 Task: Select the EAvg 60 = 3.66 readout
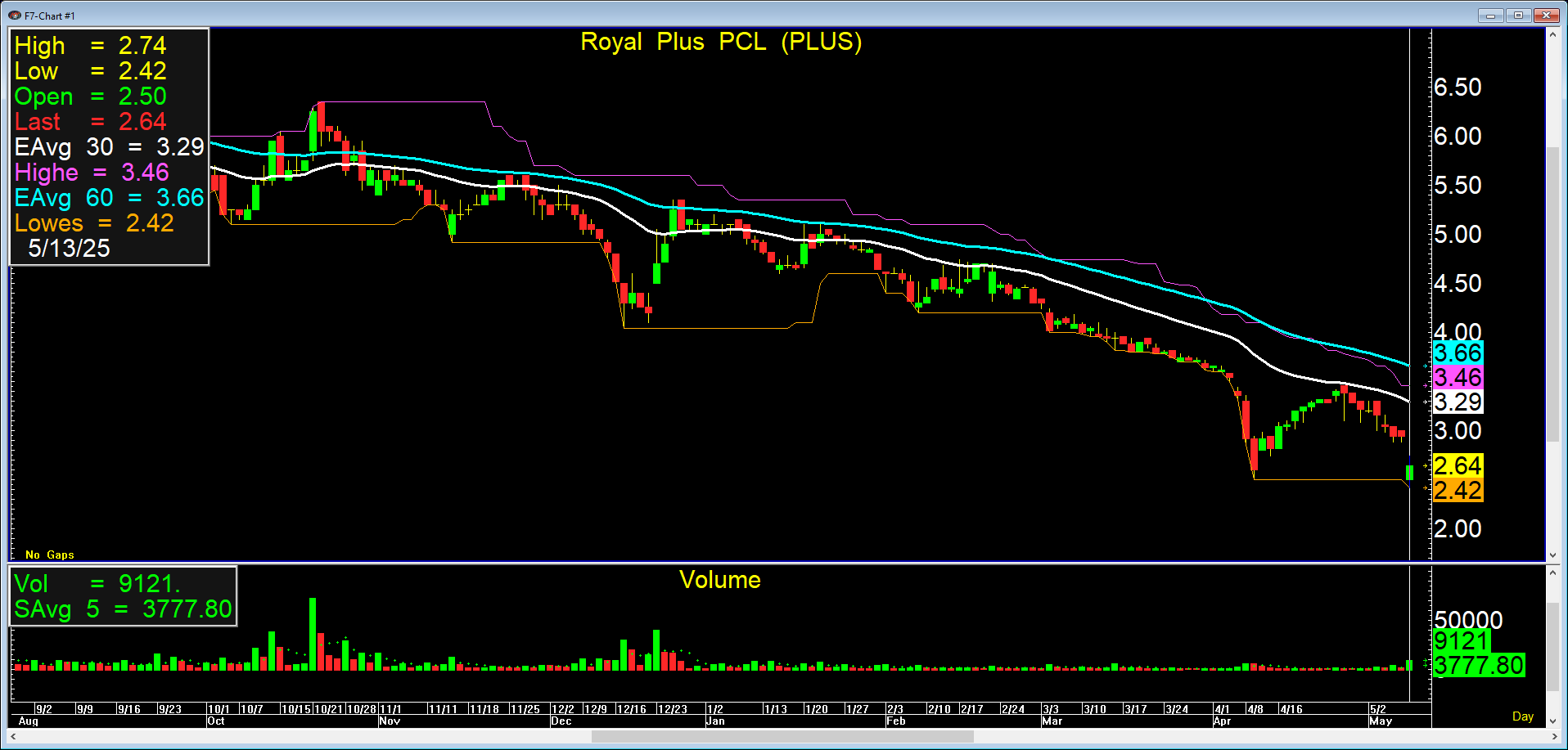(109, 197)
